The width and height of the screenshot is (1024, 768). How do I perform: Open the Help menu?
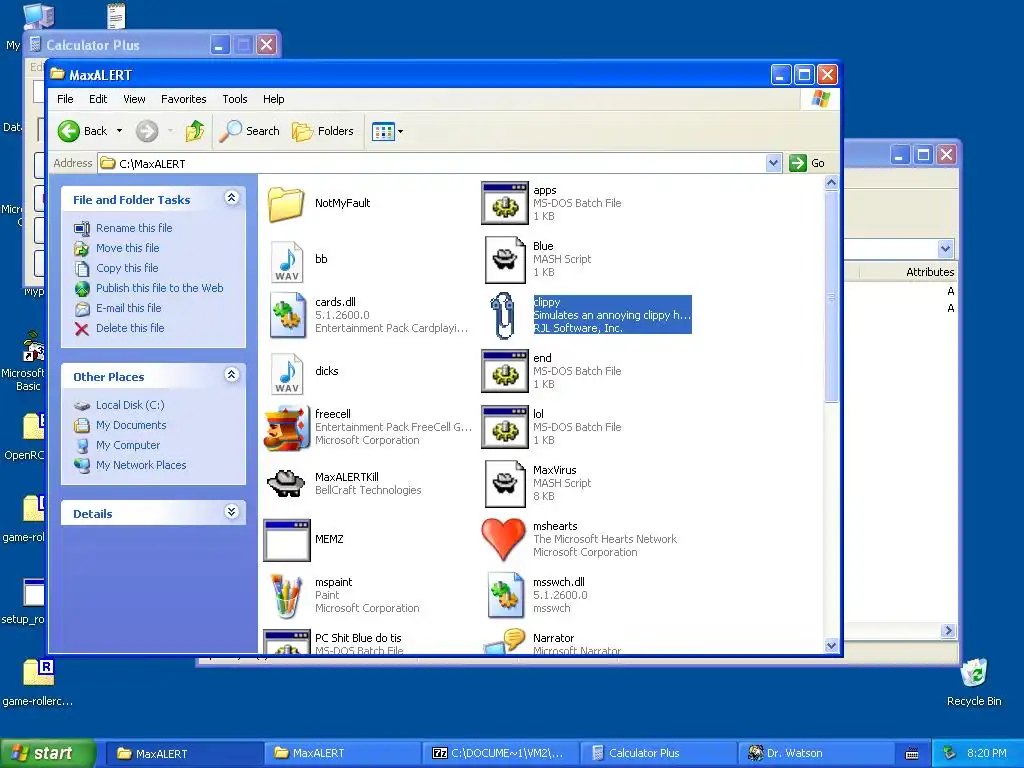pyautogui.click(x=274, y=99)
